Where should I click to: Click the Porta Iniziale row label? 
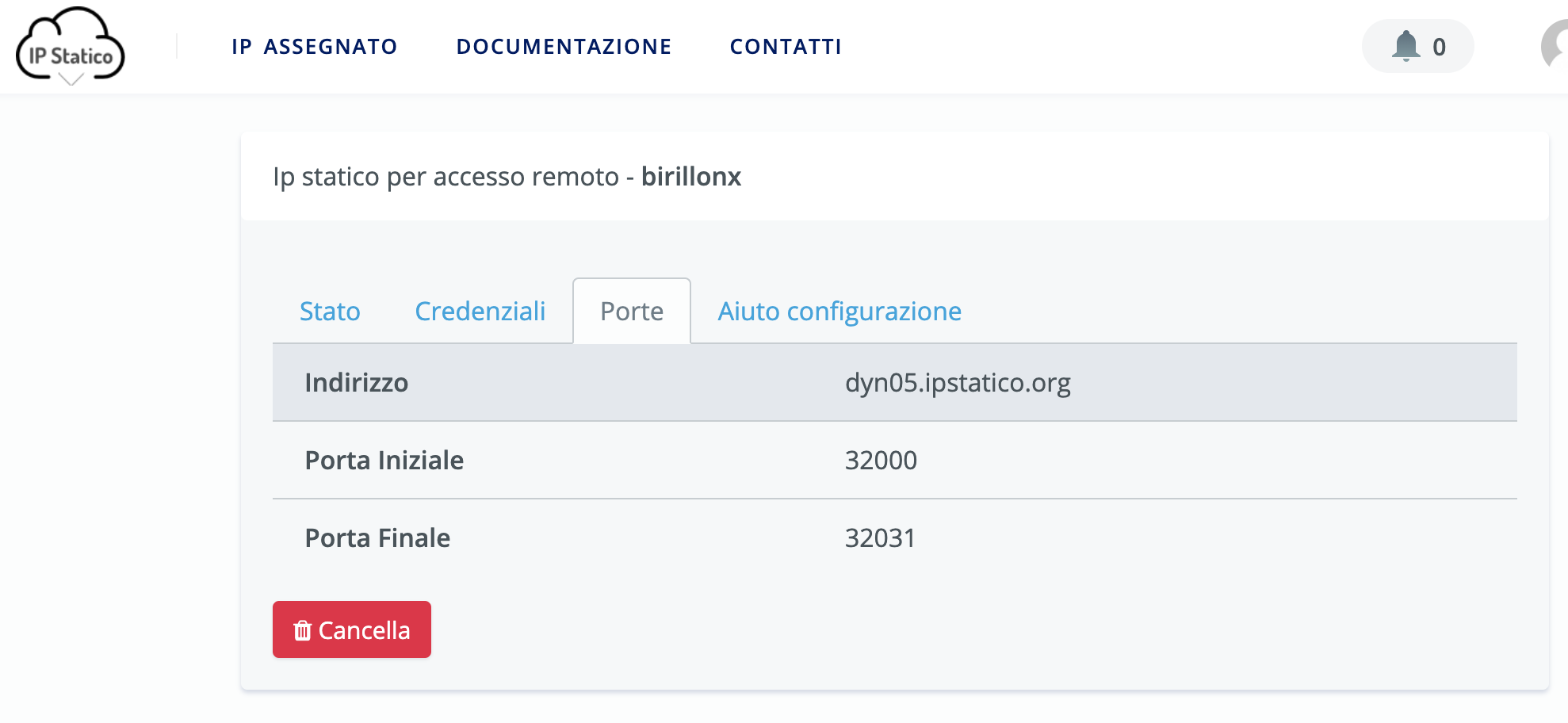[384, 461]
